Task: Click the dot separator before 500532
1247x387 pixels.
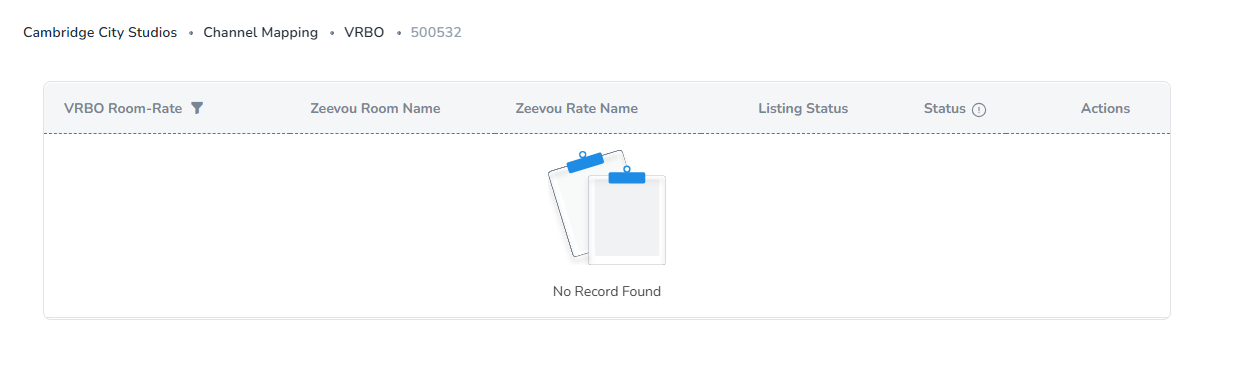Action: point(398,34)
